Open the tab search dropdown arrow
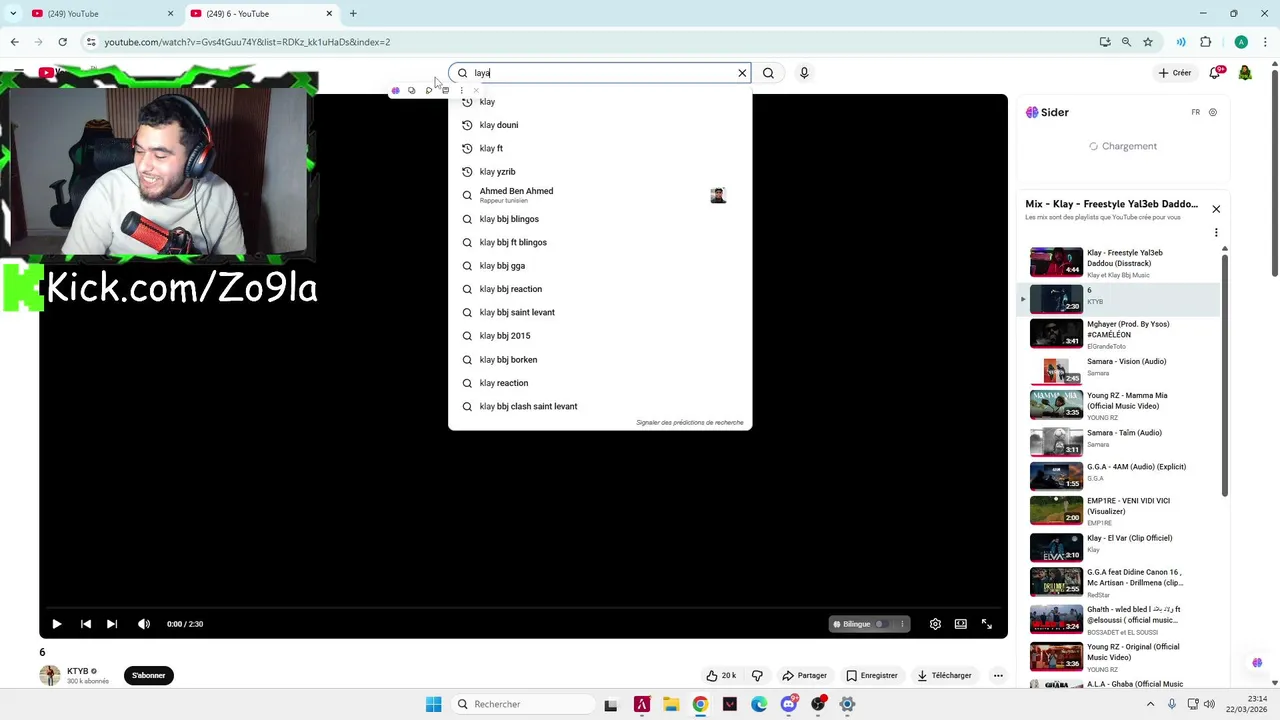Screen dimensions: 1280x720 coord(13,14)
